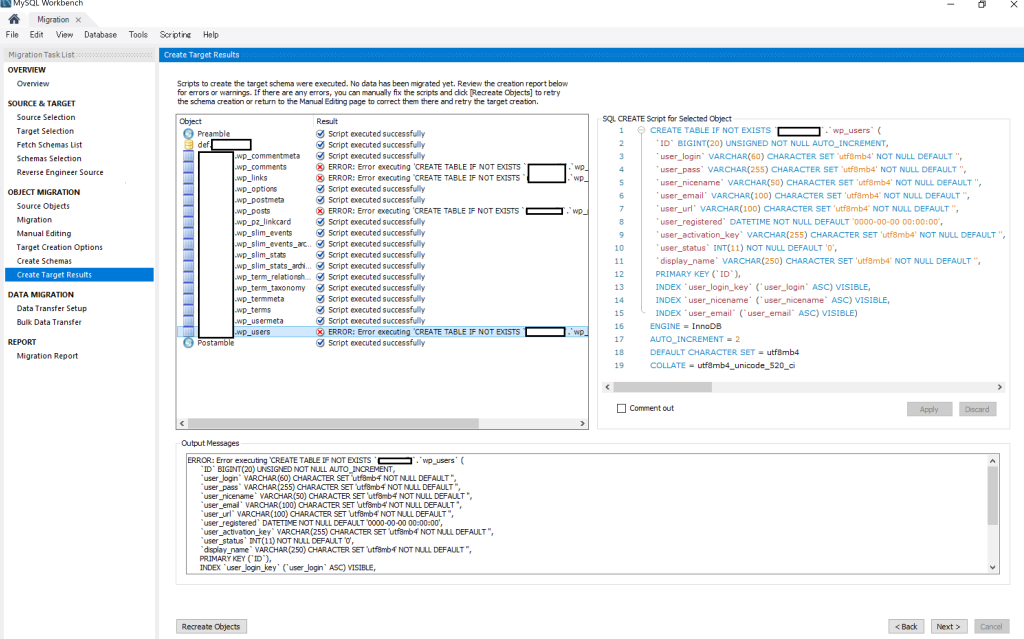
Task: Click the Output Messages scroll up arrow
Action: pyautogui.click(x=993, y=461)
